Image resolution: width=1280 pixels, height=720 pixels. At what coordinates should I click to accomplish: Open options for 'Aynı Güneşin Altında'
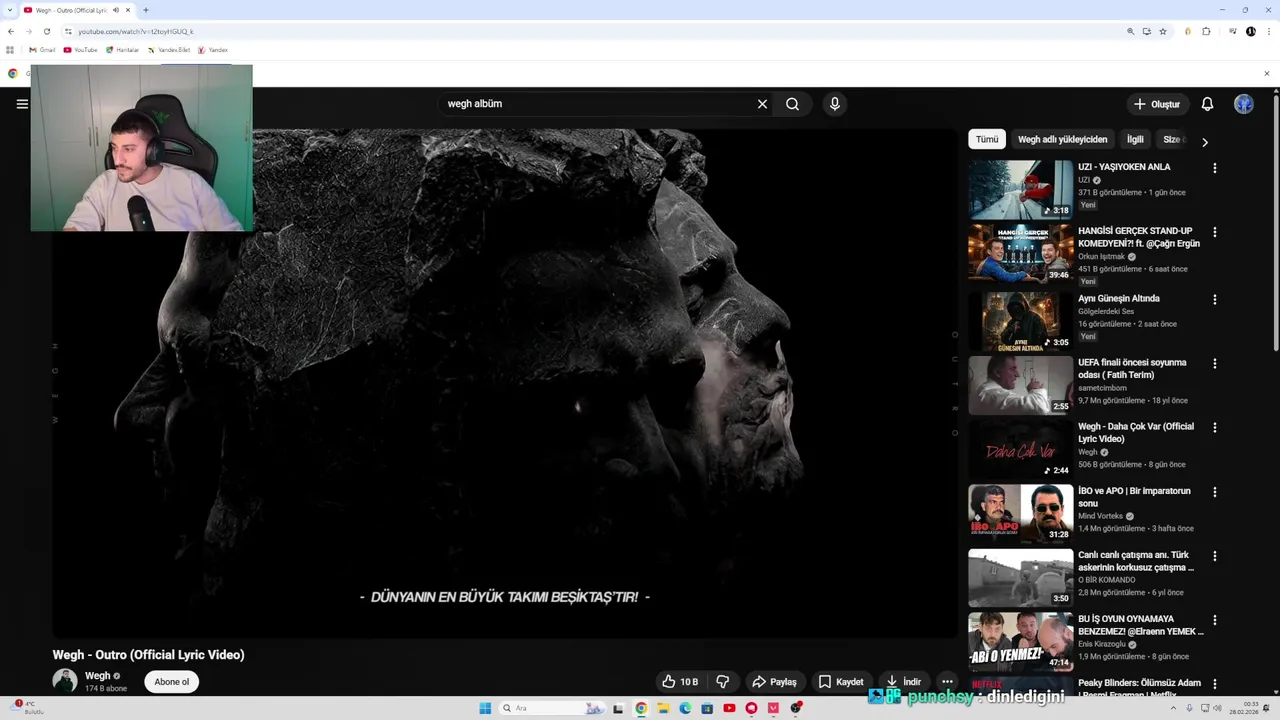pyautogui.click(x=1215, y=300)
